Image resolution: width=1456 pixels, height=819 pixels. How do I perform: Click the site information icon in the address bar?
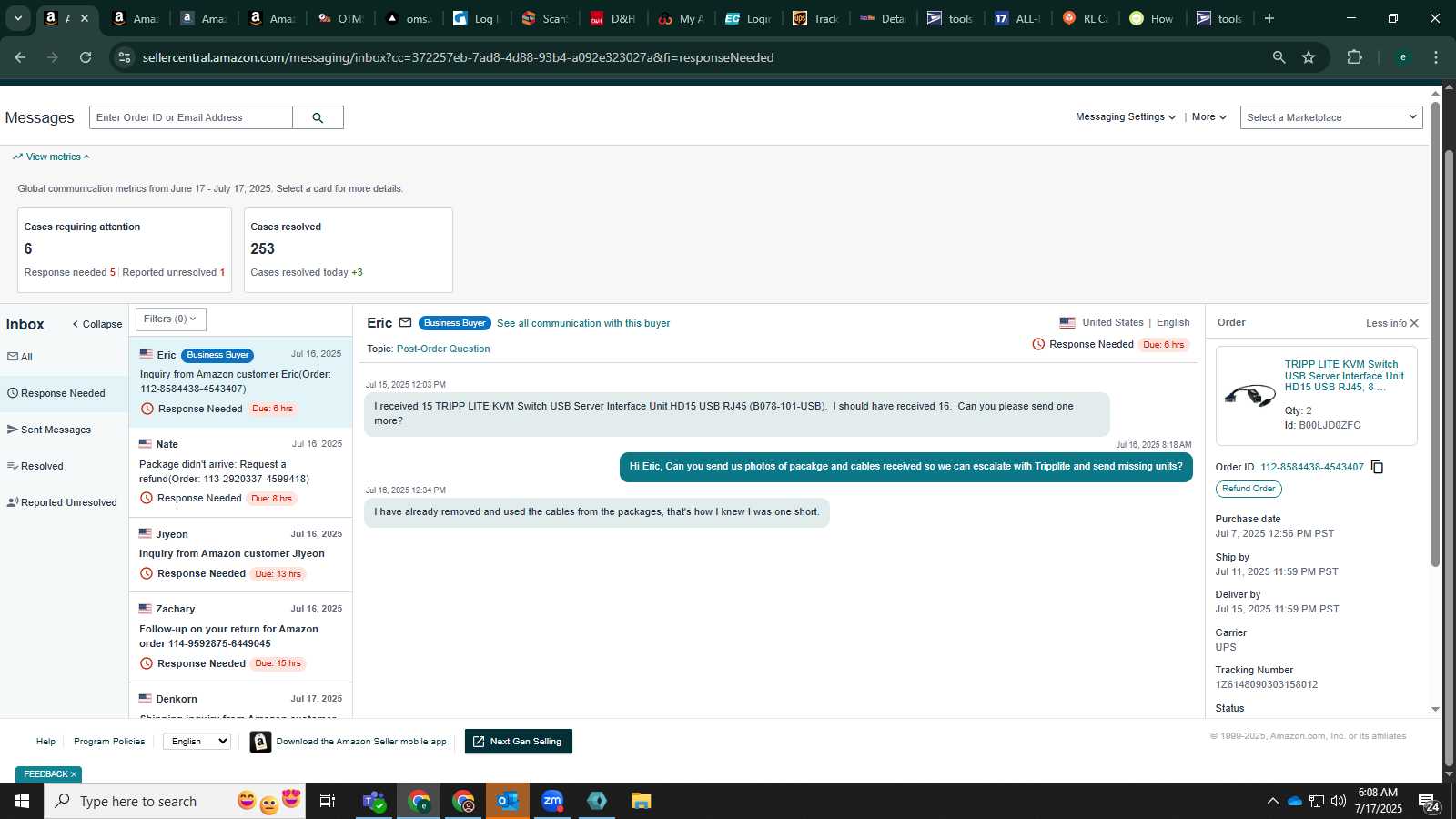125,57
